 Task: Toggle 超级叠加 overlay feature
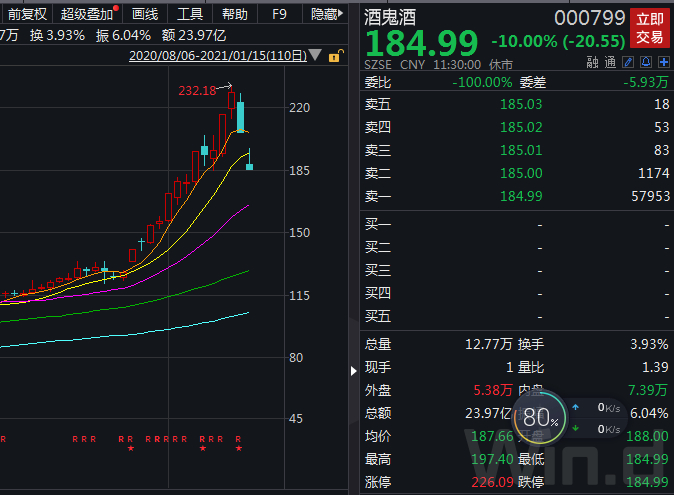87,14
